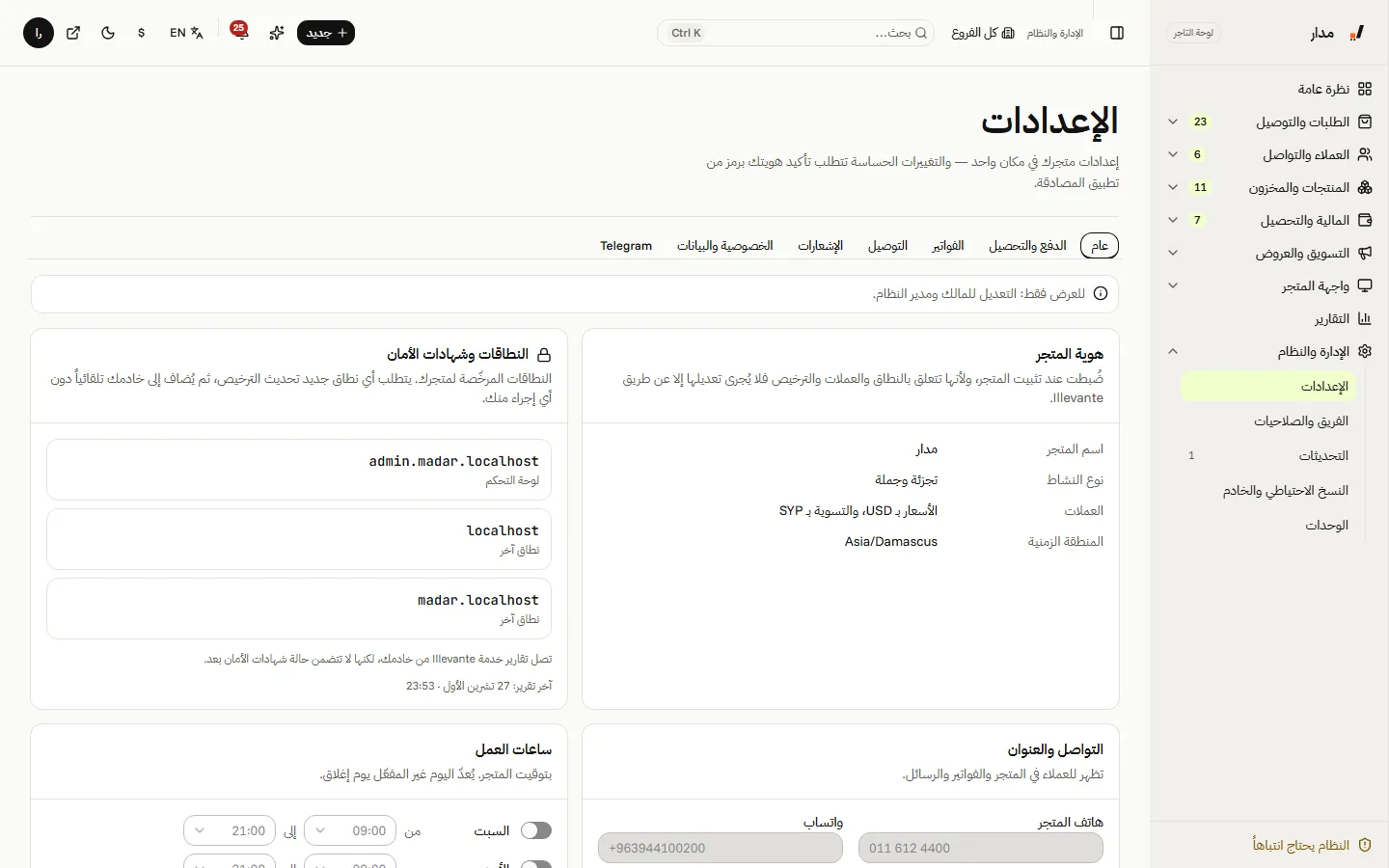Open Saturday closing time 21:00 dropdown
This screenshot has width=1389, height=868.
click(x=230, y=830)
